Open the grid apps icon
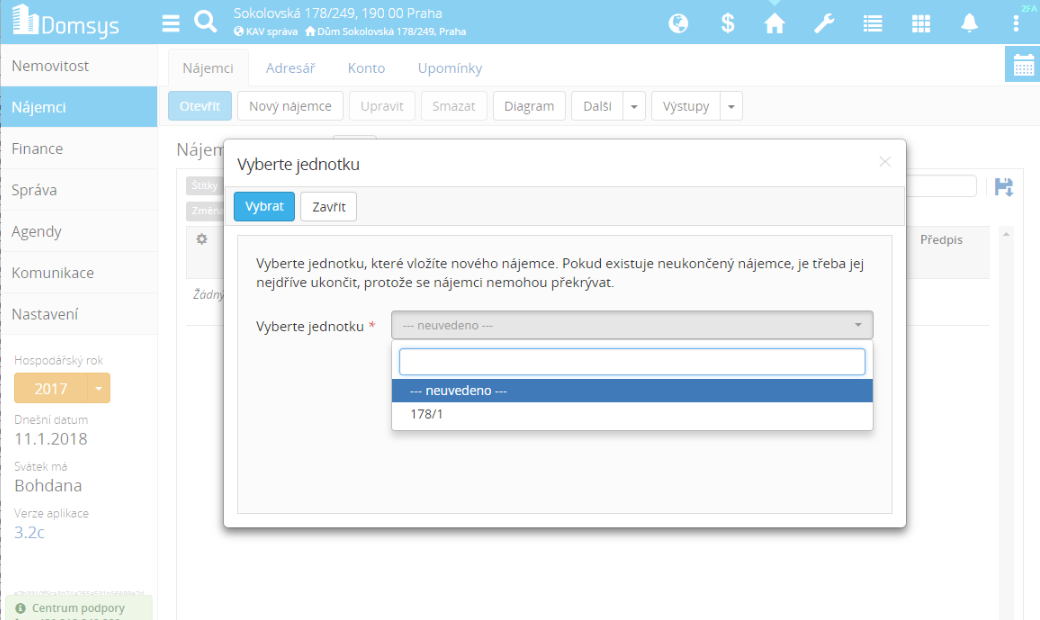Image resolution: width=1040 pixels, height=620 pixels. pyautogui.click(x=921, y=24)
